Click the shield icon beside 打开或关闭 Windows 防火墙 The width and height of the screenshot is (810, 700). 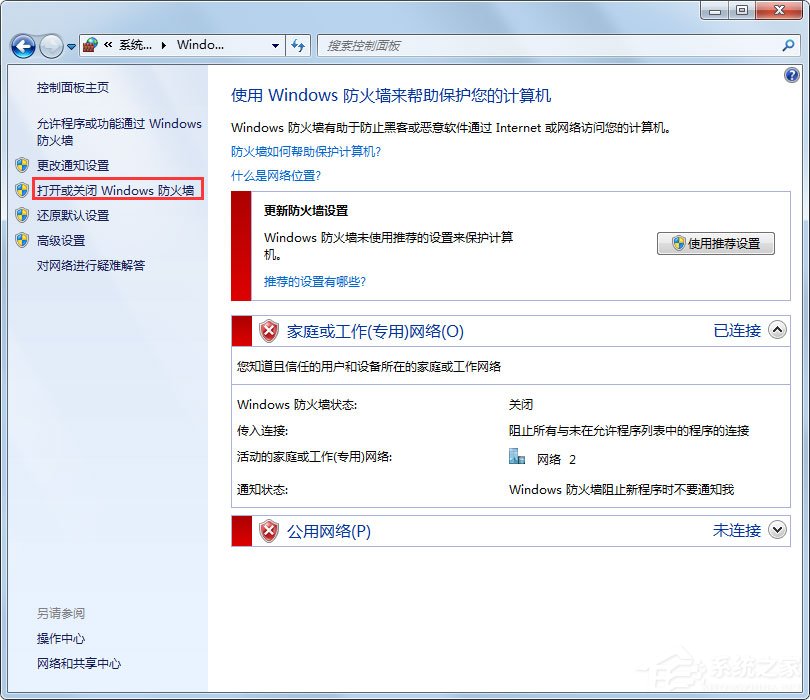(x=22, y=190)
